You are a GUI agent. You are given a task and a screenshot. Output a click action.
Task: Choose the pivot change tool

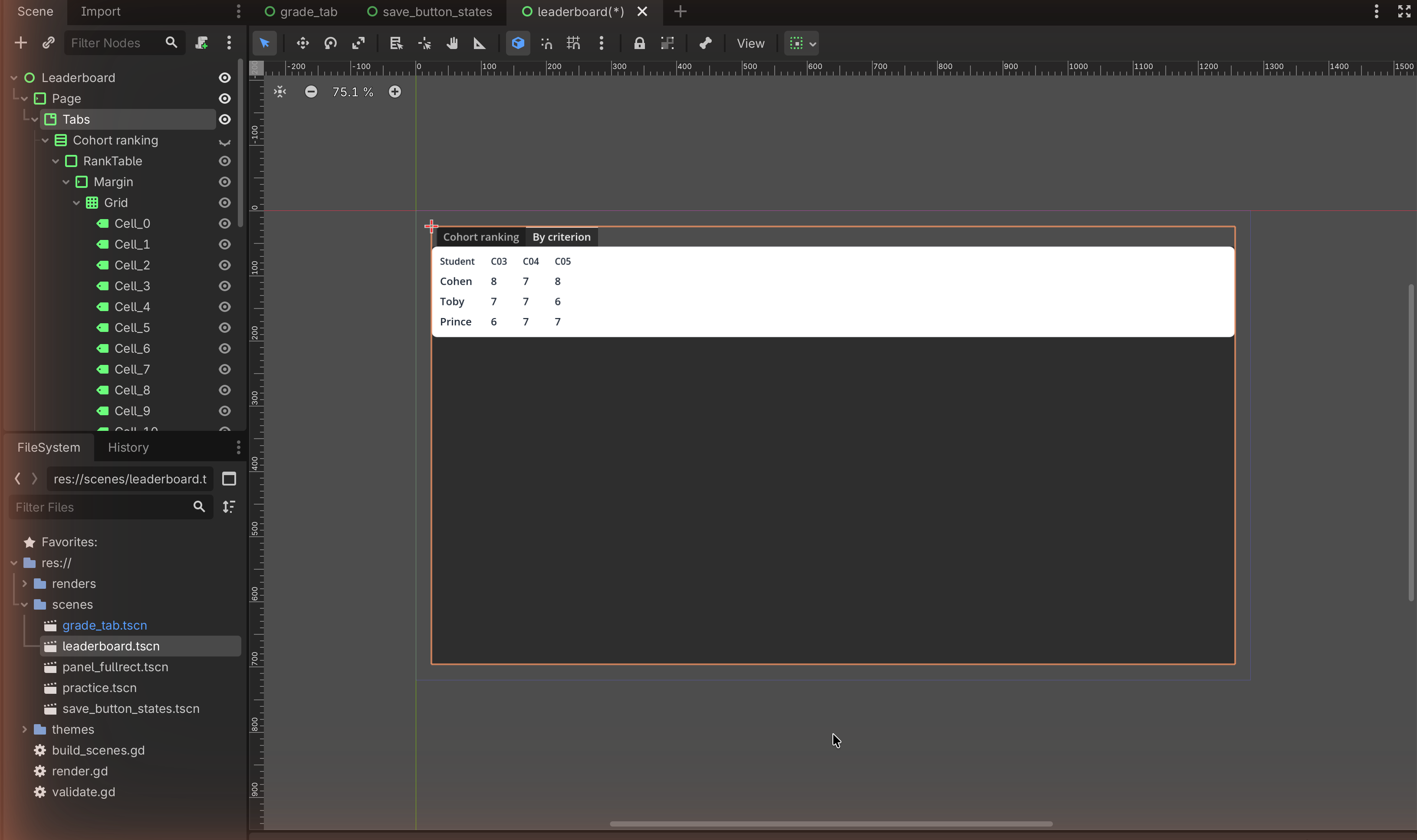424,43
